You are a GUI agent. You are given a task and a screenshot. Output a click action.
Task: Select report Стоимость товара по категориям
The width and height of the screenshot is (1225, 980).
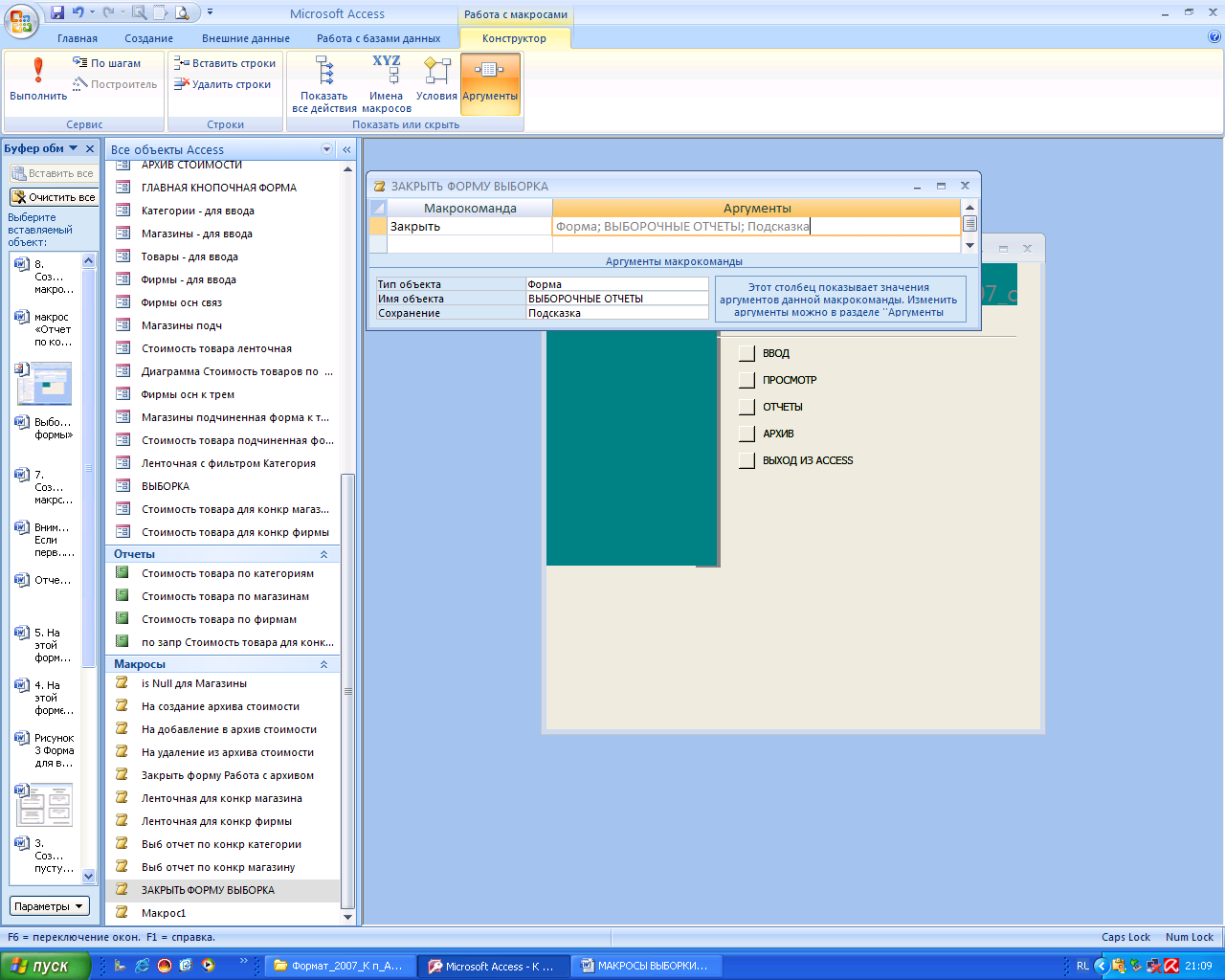(222, 573)
